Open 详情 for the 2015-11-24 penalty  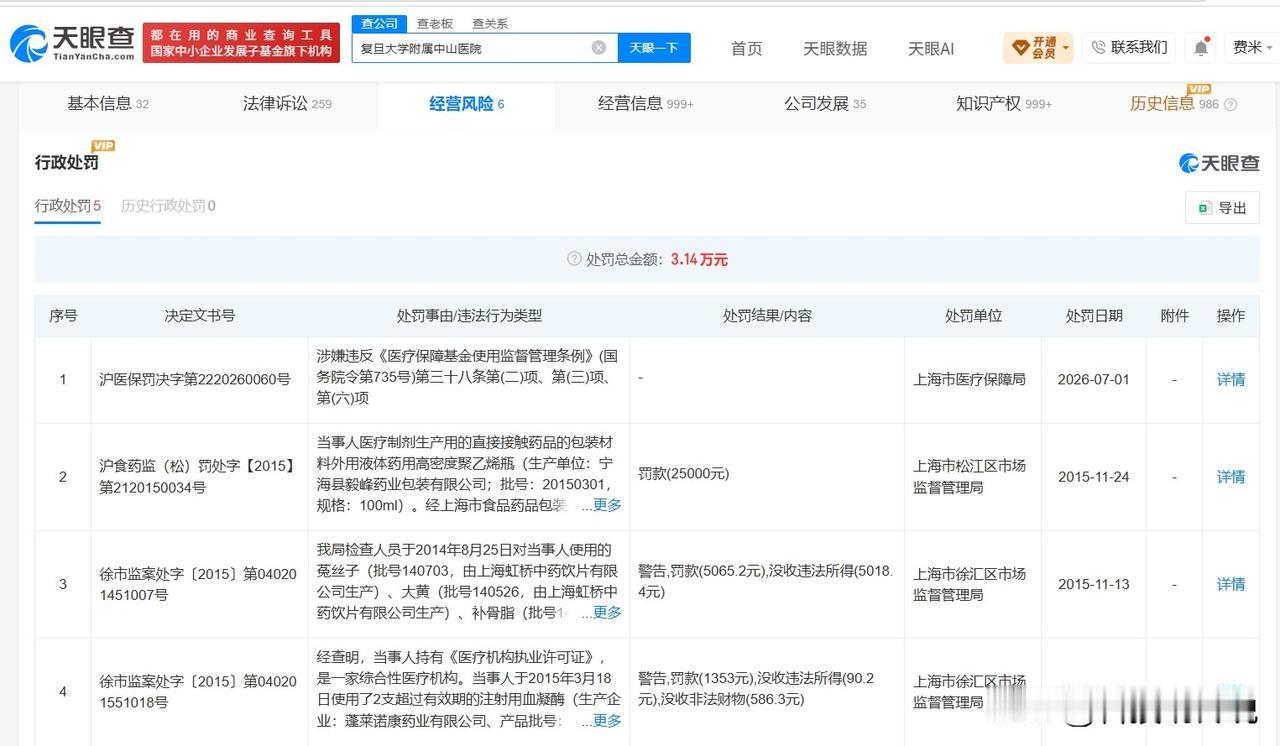pyautogui.click(x=1231, y=477)
